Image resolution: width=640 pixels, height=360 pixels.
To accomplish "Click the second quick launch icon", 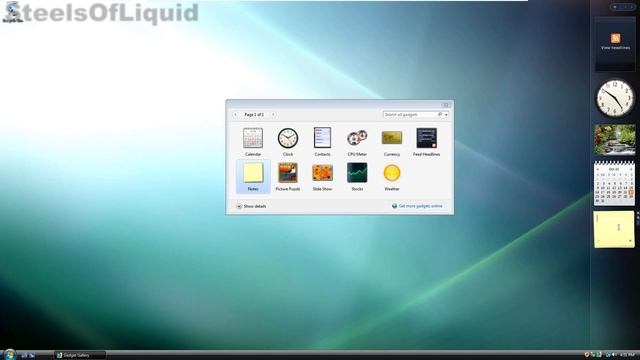I will 32,356.
